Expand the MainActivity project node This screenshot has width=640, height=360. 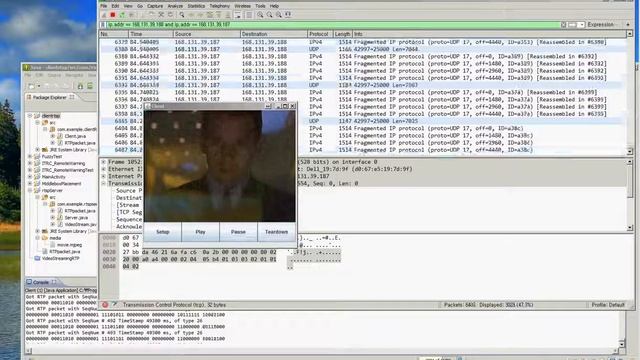(x=30, y=177)
